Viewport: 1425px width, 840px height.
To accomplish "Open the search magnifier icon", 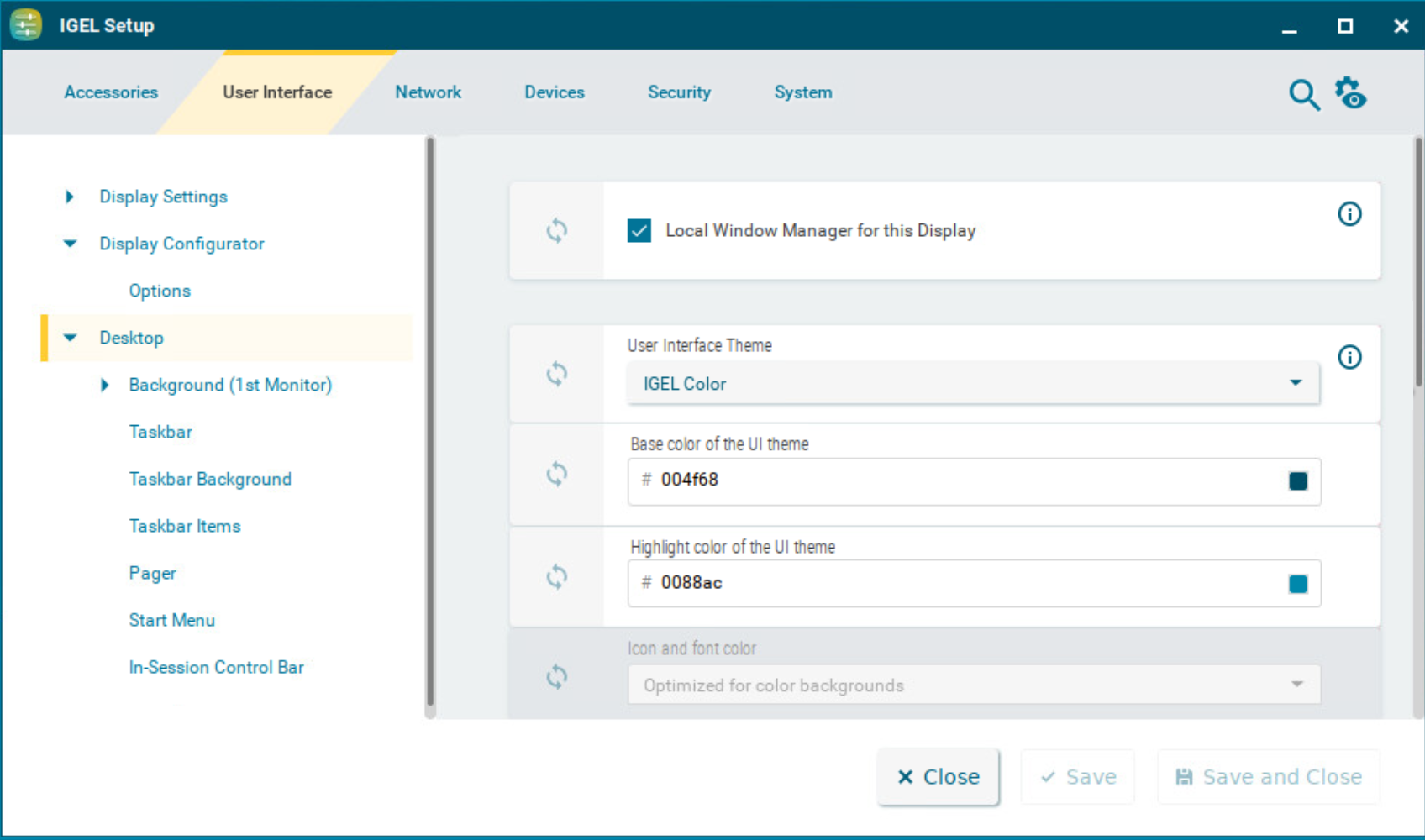I will (x=1303, y=95).
